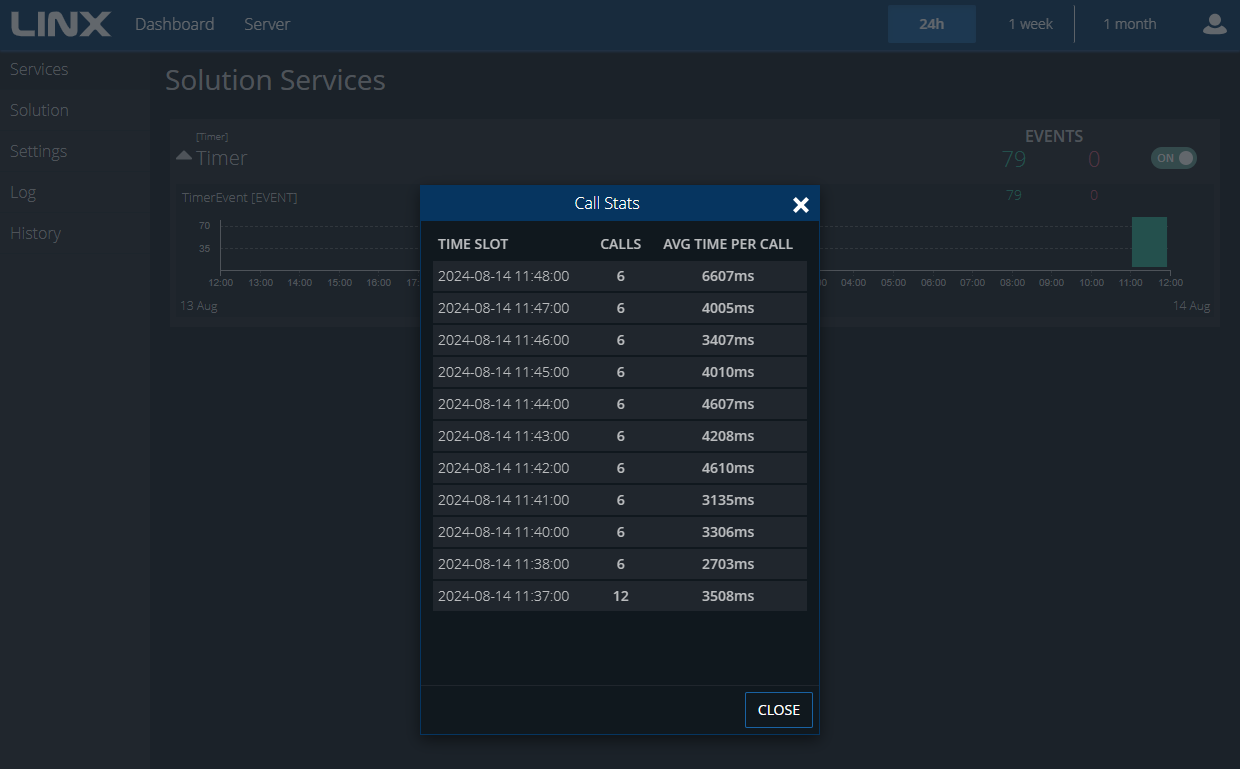
Task: Collapse the Timer service section
Action: [184, 157]
